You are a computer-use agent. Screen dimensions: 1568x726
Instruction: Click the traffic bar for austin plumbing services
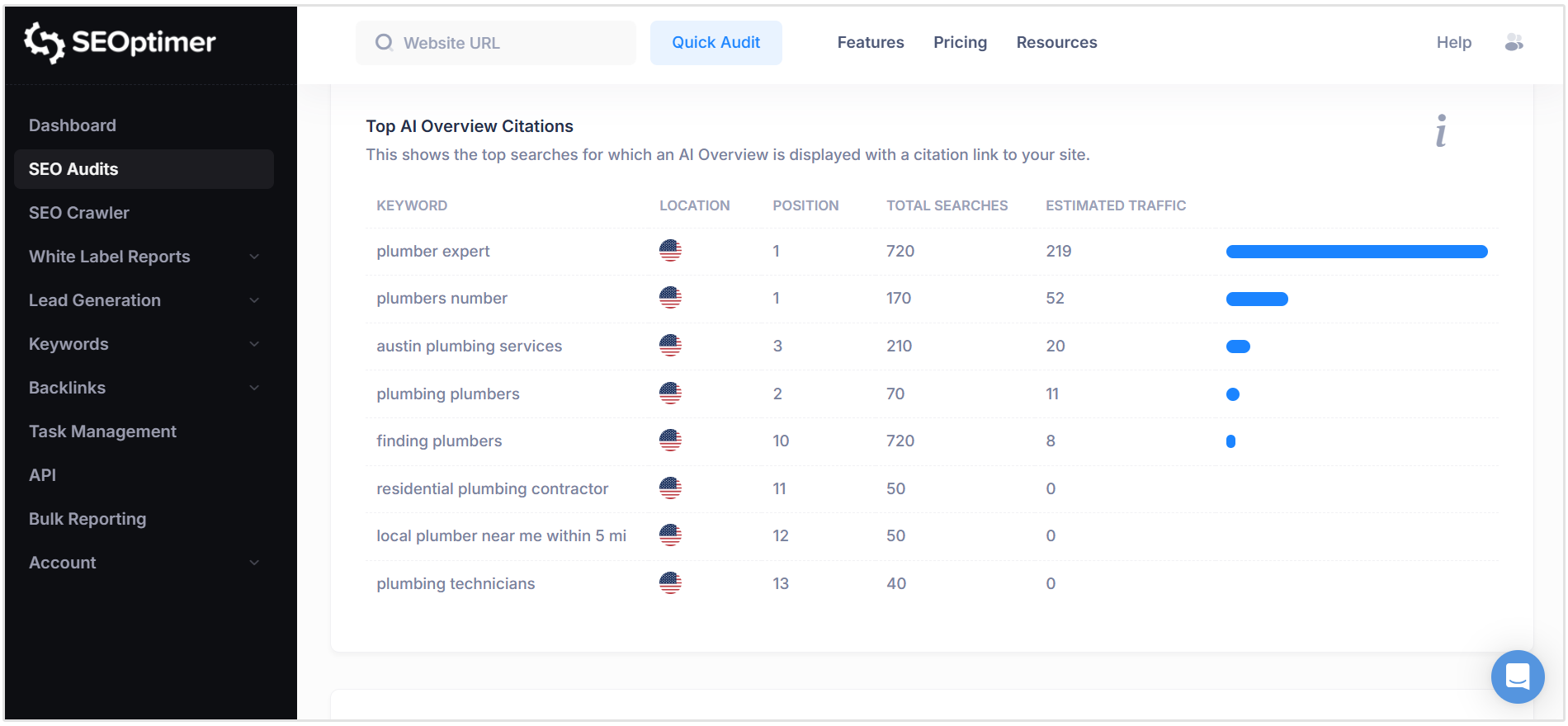[1238, 346]
